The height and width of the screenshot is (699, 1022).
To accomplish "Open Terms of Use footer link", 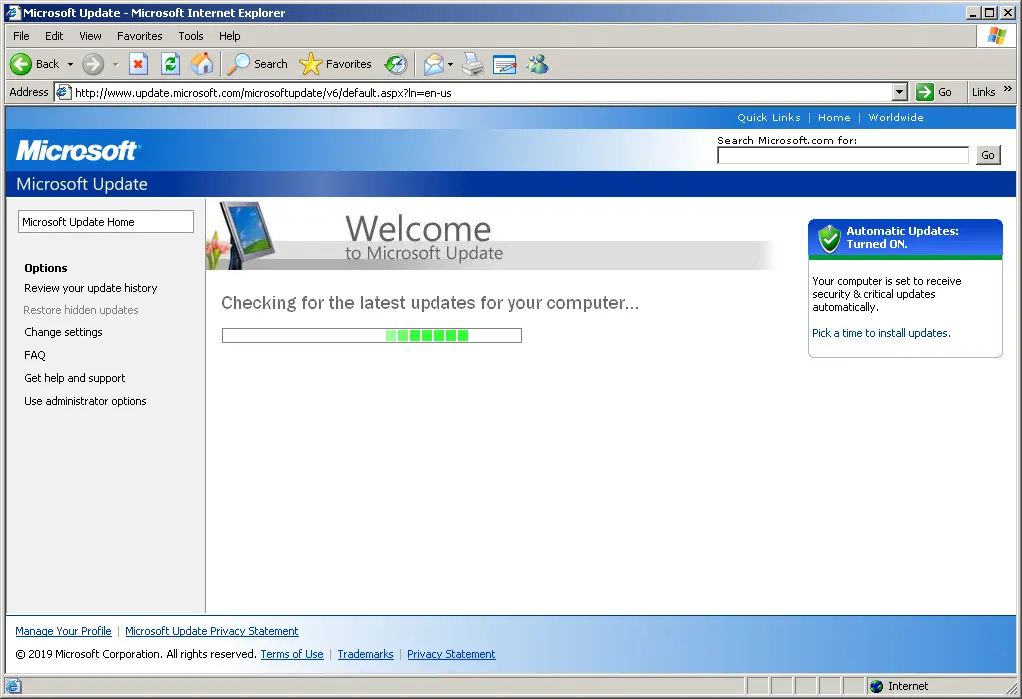I will pyautogui.click(x=292, y=654).
